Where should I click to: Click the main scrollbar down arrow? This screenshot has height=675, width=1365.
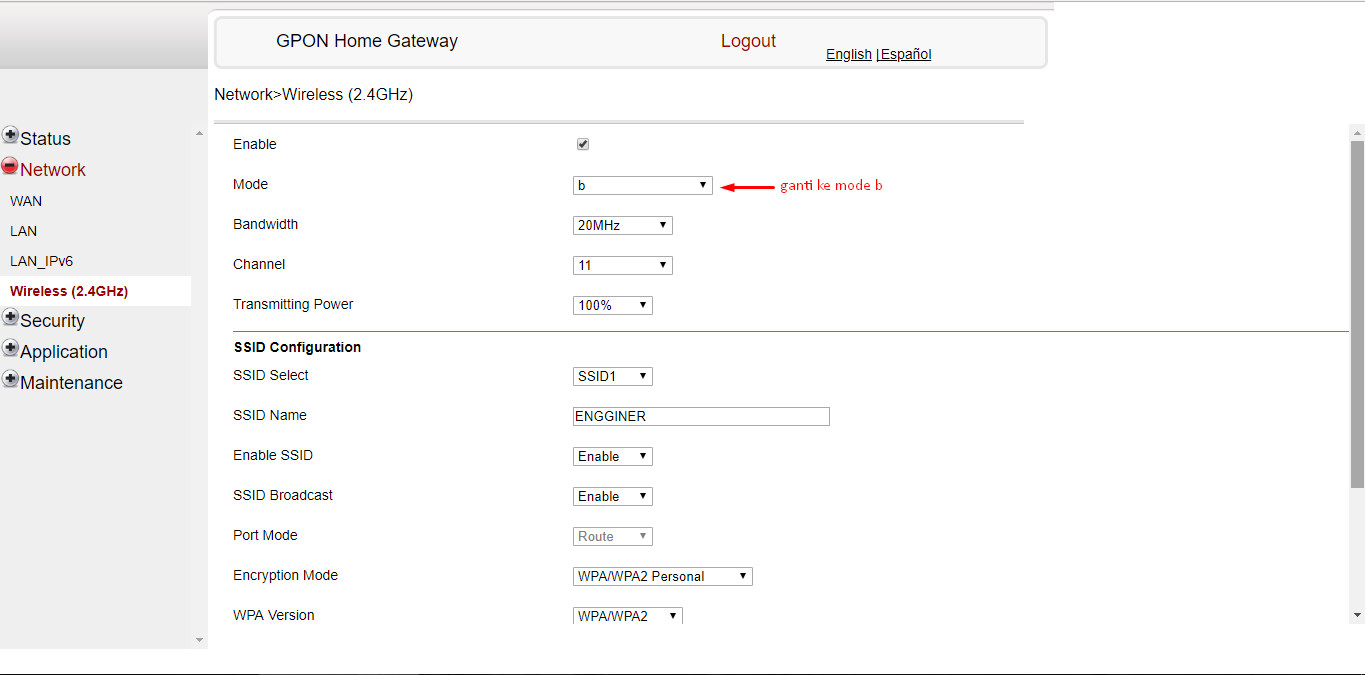tap(1357, 616)
